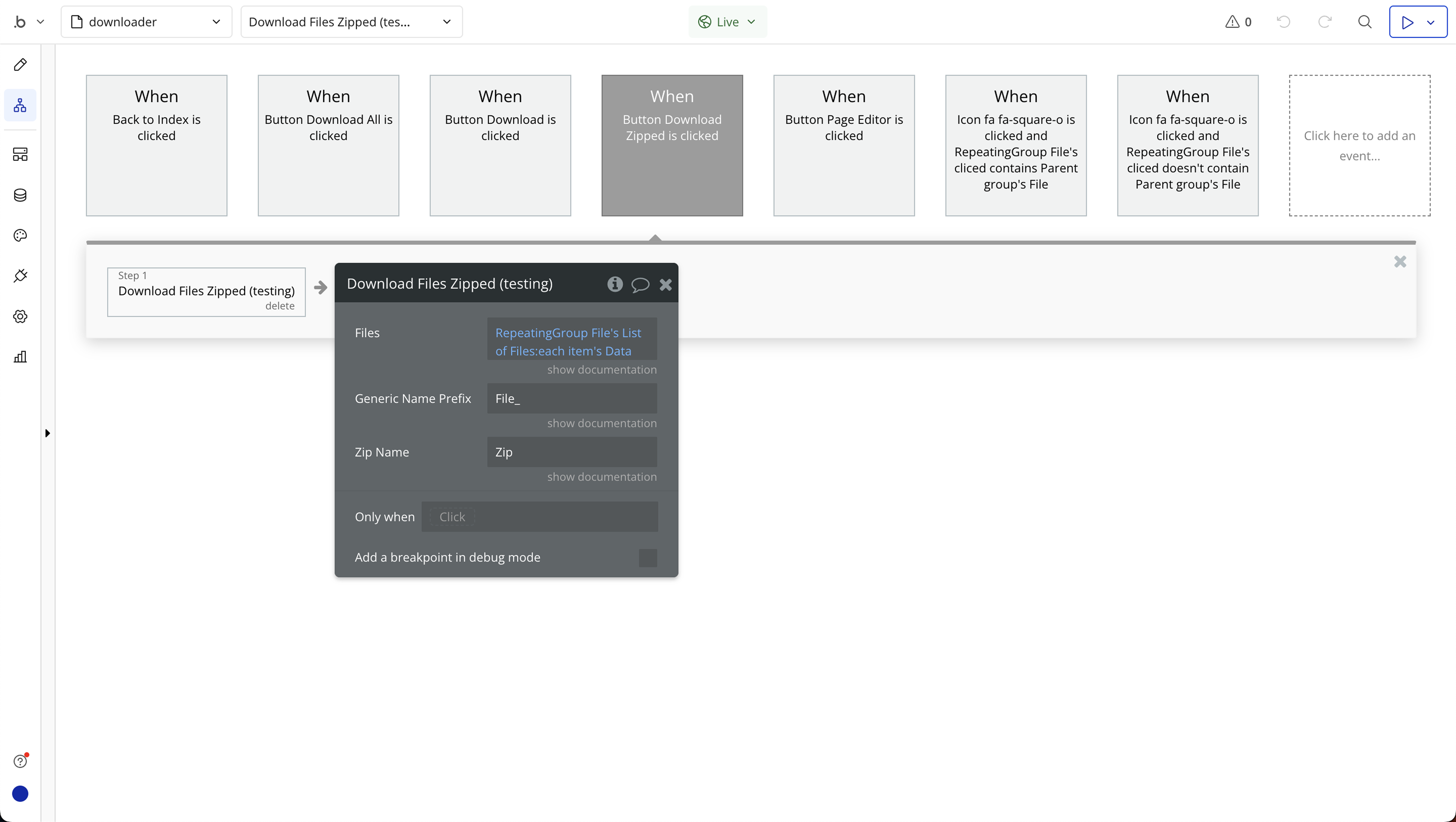Select the Button Page Editor is clicked event
1456x822 pixels.
pyautogui.click(x=843, y=145)
